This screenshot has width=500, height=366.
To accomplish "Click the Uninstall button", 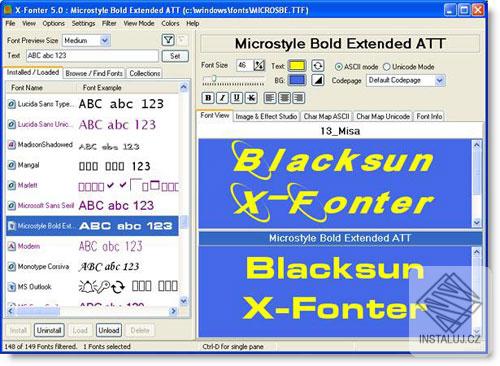I will tap(49, 330).
